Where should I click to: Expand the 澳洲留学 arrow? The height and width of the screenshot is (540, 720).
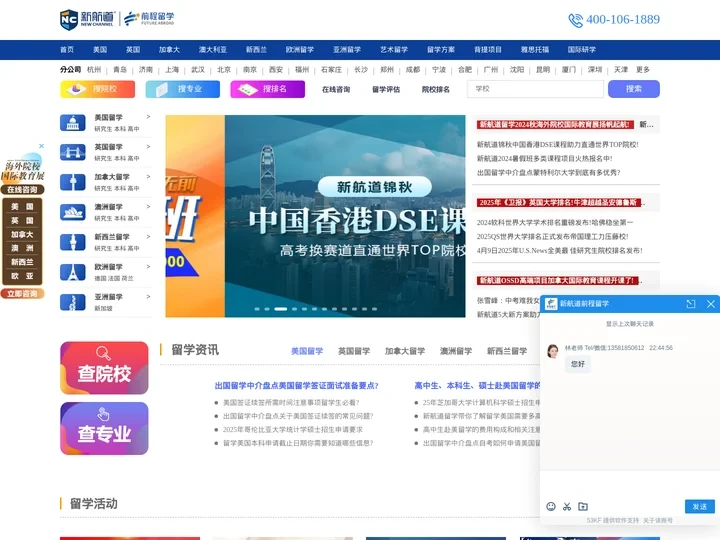[148, 207]
